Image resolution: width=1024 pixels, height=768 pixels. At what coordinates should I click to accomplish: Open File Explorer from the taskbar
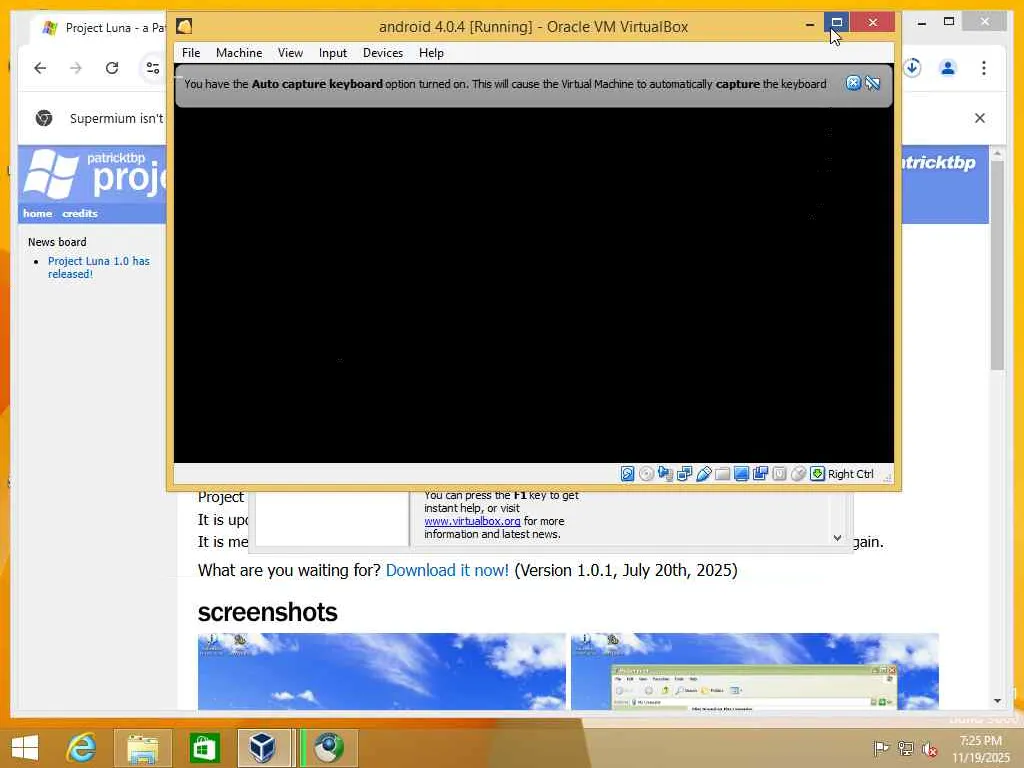[142, 748]
